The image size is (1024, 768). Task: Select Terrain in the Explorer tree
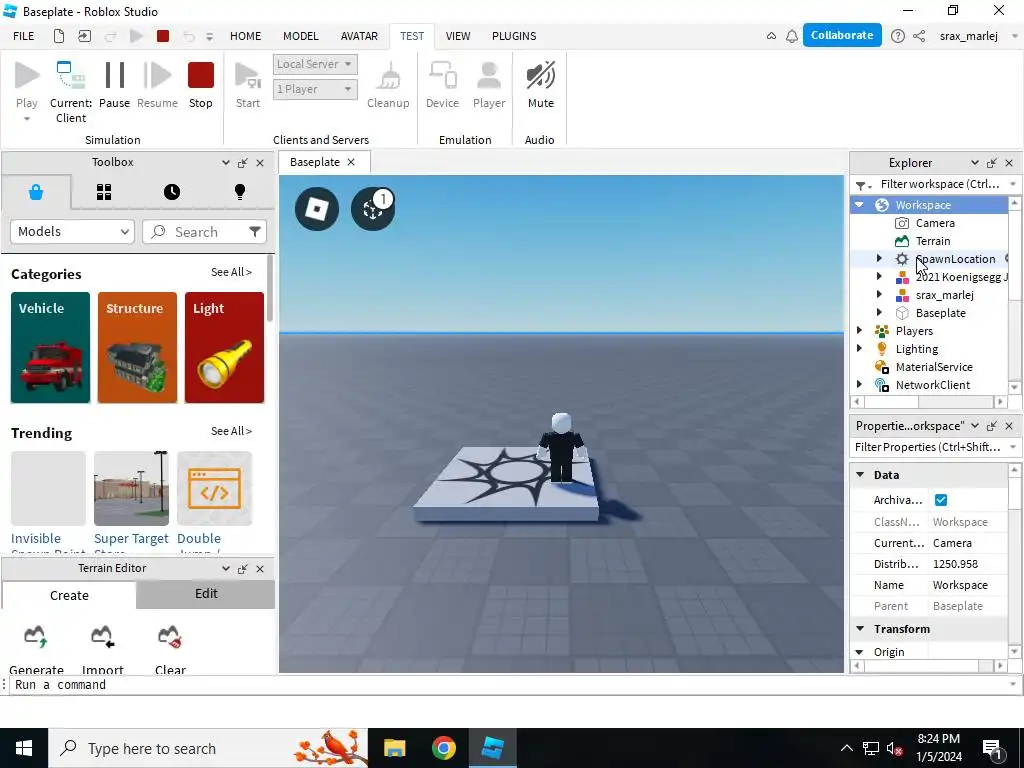tap(933, 241)
